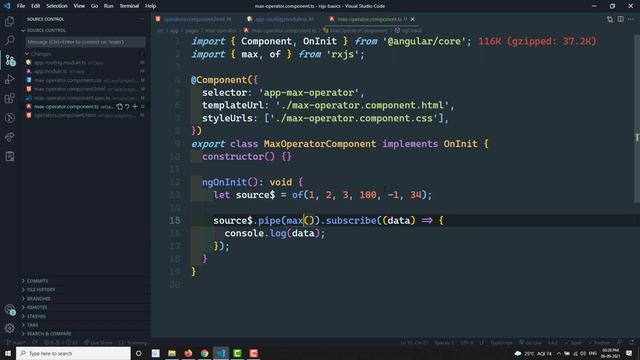
Task: Open the View menu
Action: coord(79,6)
